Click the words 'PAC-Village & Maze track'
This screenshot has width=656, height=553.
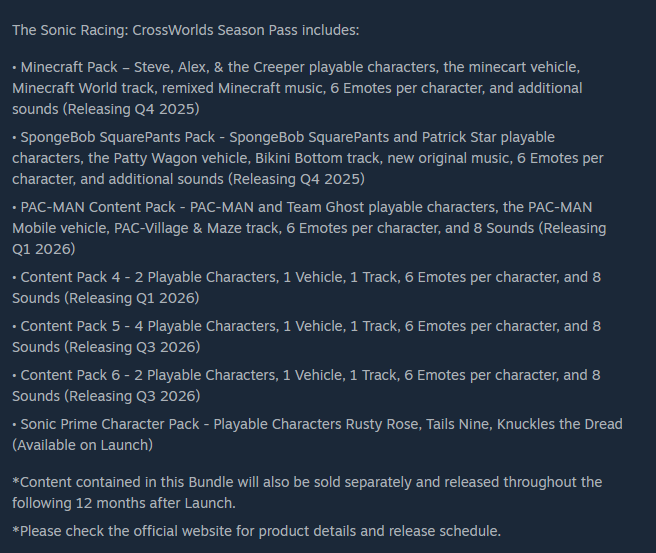(198, 228)
